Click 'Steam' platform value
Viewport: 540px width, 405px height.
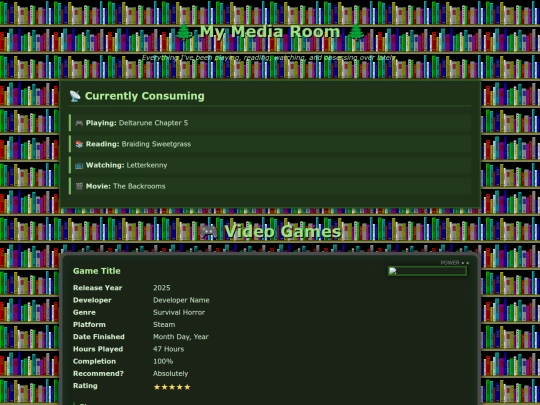[164, 325]
